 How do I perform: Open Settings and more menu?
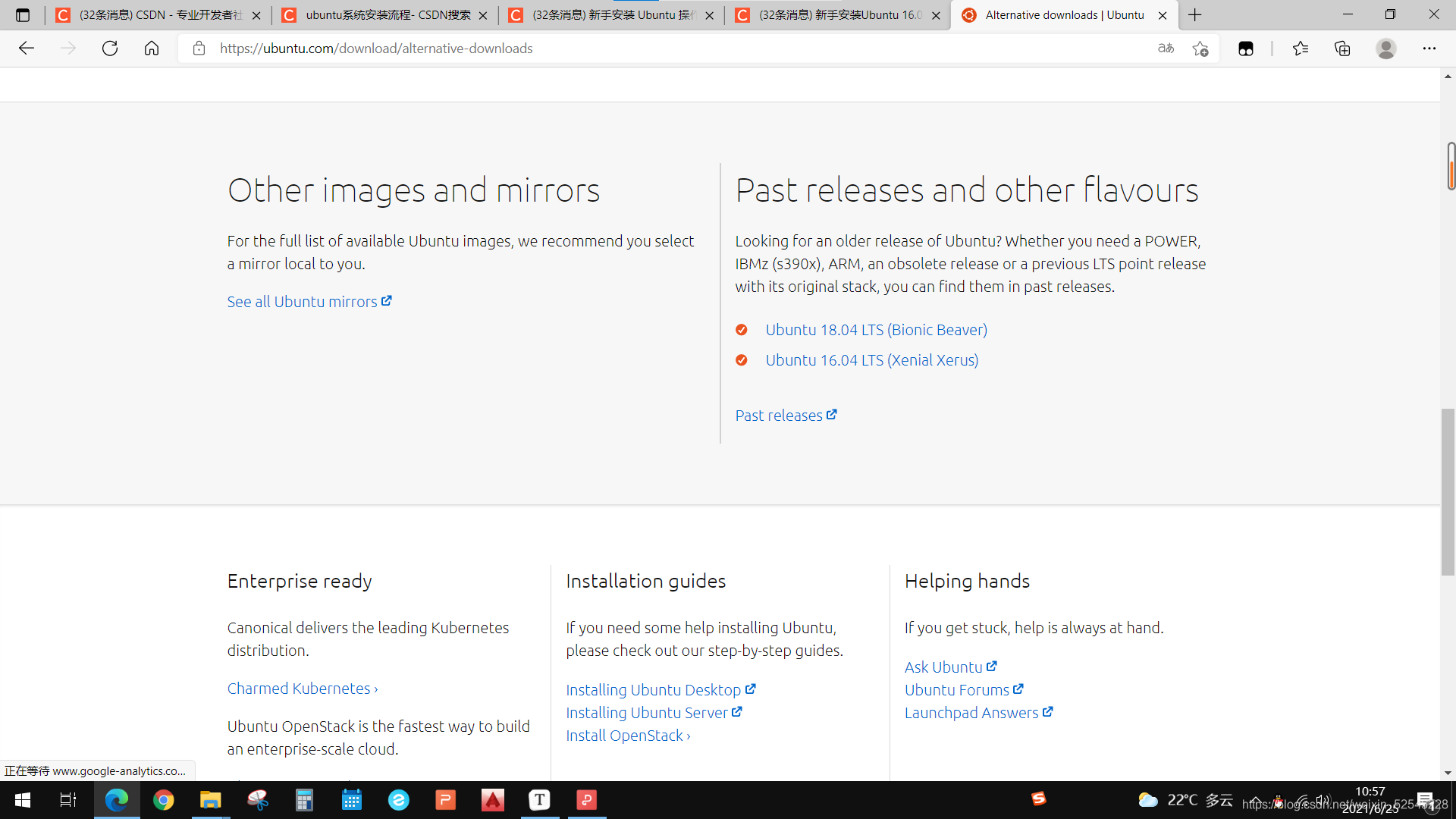click(x=1429, y=49)
